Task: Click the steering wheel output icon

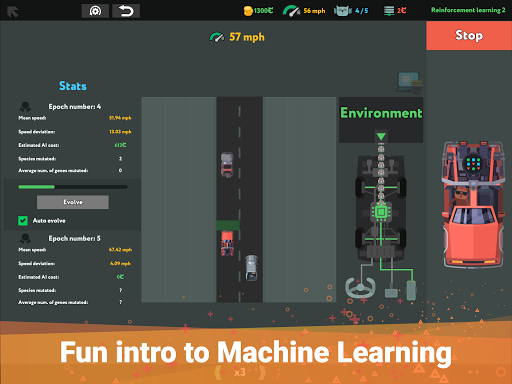Action: [360, 288]
